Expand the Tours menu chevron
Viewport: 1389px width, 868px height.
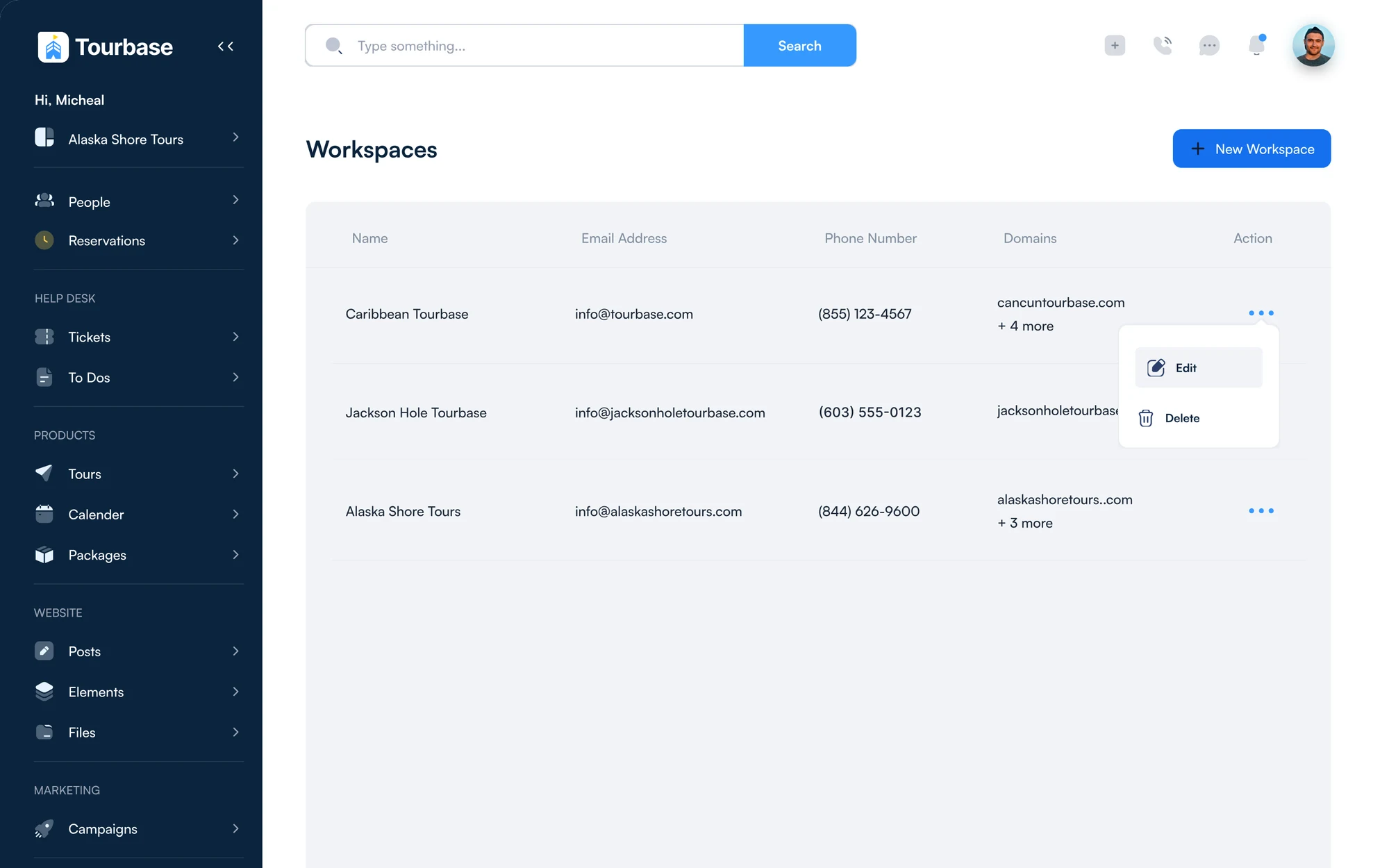coord(235,474)
